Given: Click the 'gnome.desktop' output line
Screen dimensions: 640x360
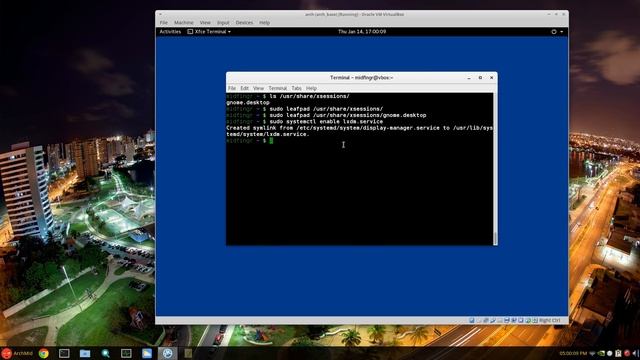Looking at the screenshot, I should [x=248, y=102].
